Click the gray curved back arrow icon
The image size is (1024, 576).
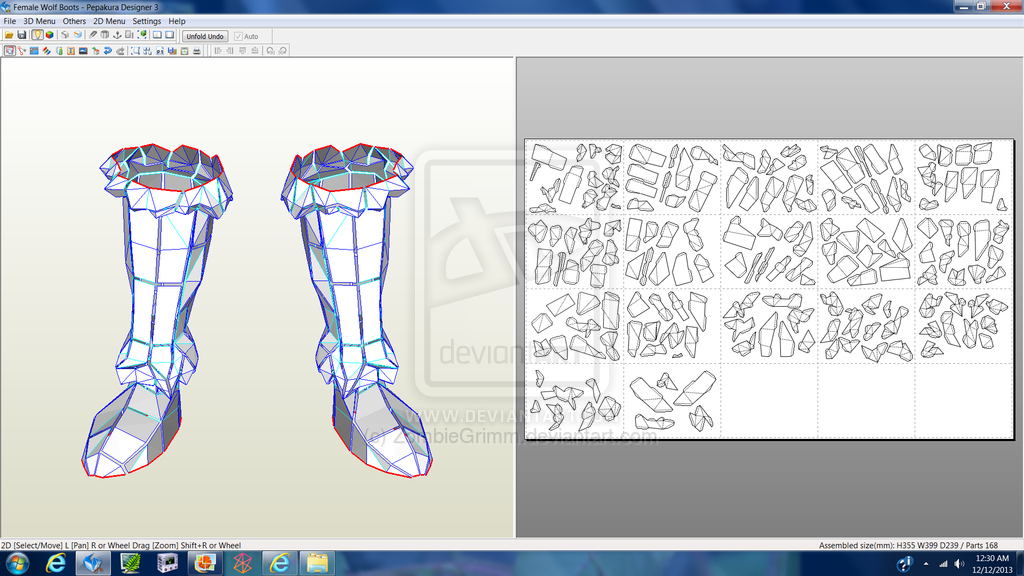coord(120,51)
